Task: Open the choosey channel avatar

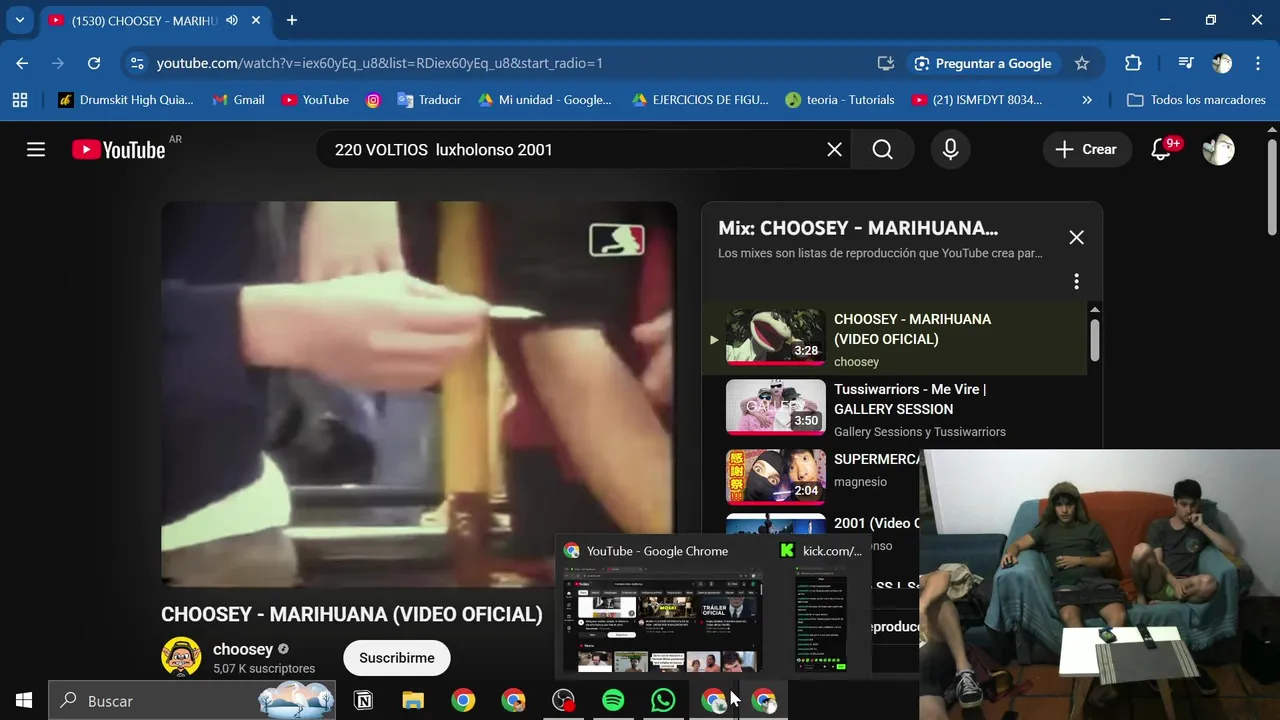Action: [181, 657]
